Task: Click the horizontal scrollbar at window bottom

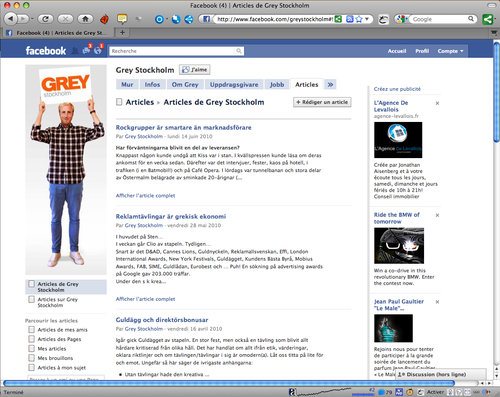Action: coord(229,383)
